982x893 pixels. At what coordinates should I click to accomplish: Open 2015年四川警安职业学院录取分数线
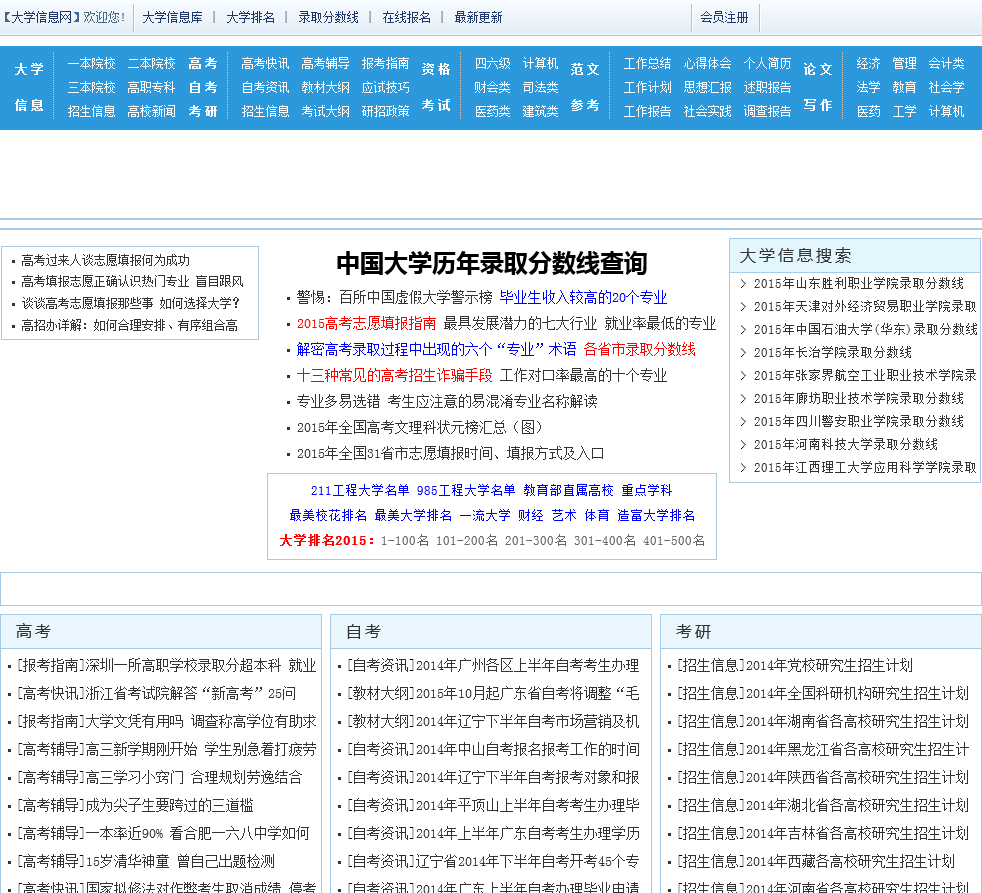pos(859,421)
